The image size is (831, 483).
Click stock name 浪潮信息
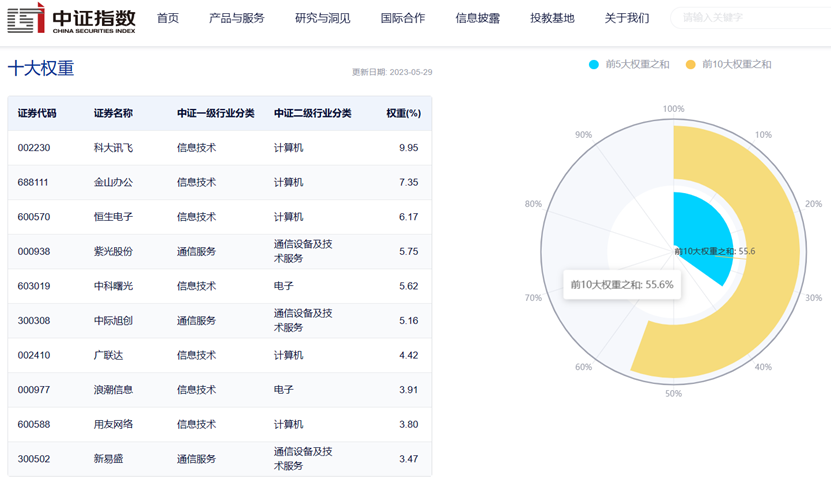[x=113, y=390]
